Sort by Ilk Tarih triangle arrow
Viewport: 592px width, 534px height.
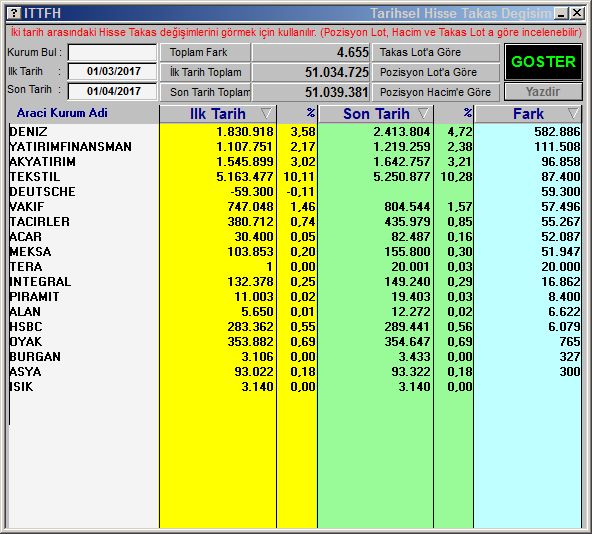[x=266, y=113]
